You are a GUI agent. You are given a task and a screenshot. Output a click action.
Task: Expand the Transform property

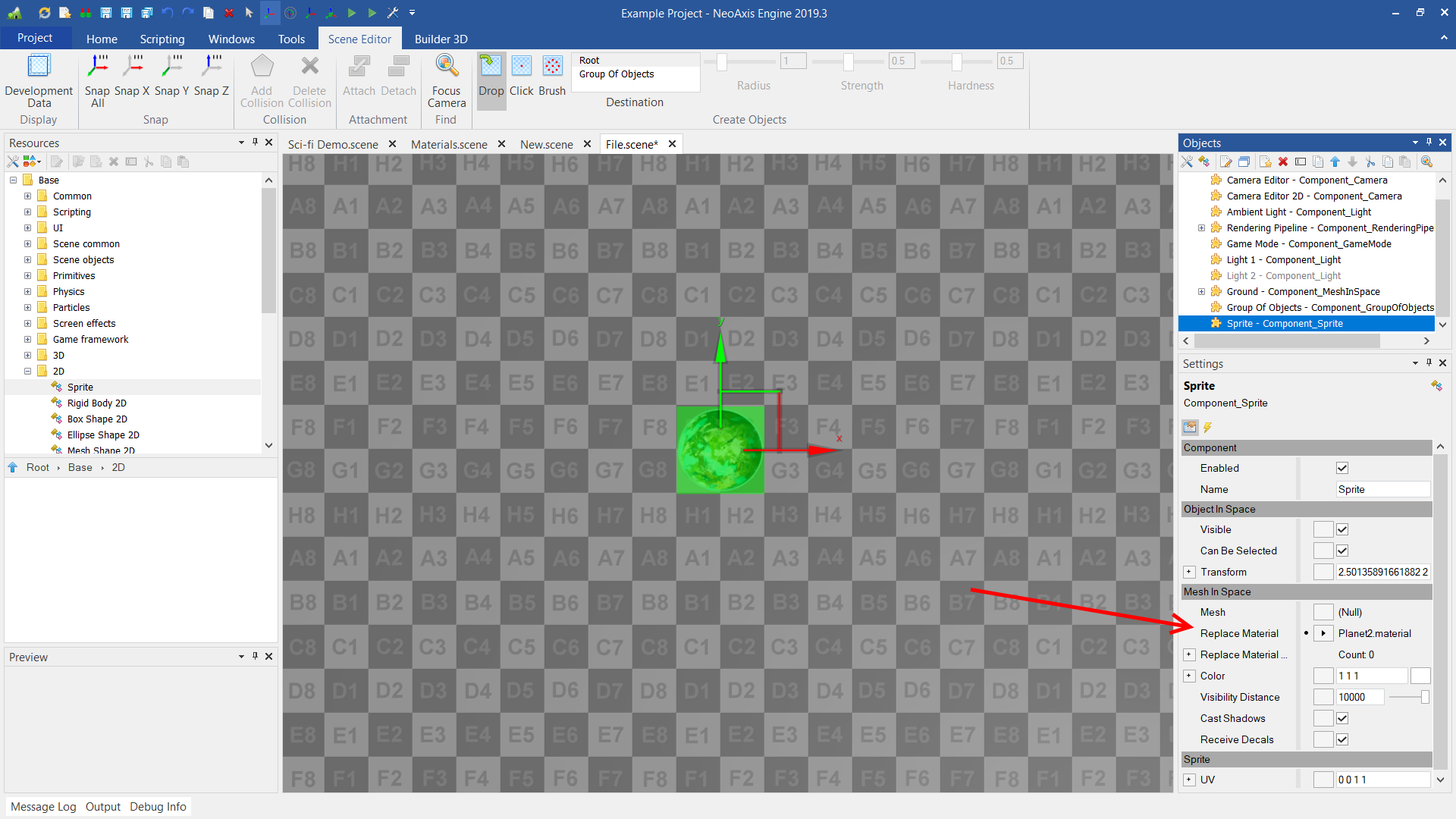[1189, 572]
